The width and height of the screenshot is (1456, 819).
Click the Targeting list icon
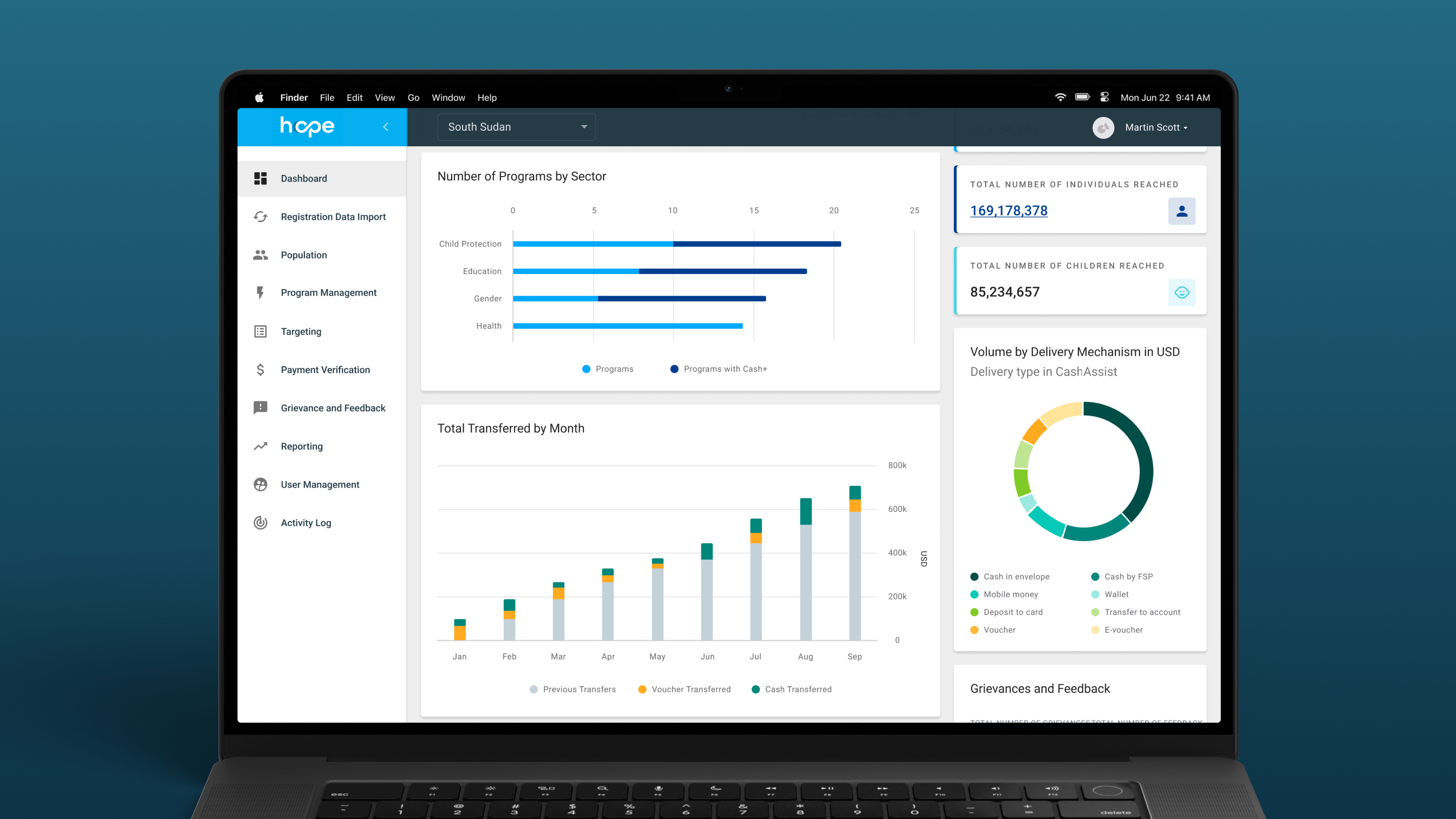[260, 332]
